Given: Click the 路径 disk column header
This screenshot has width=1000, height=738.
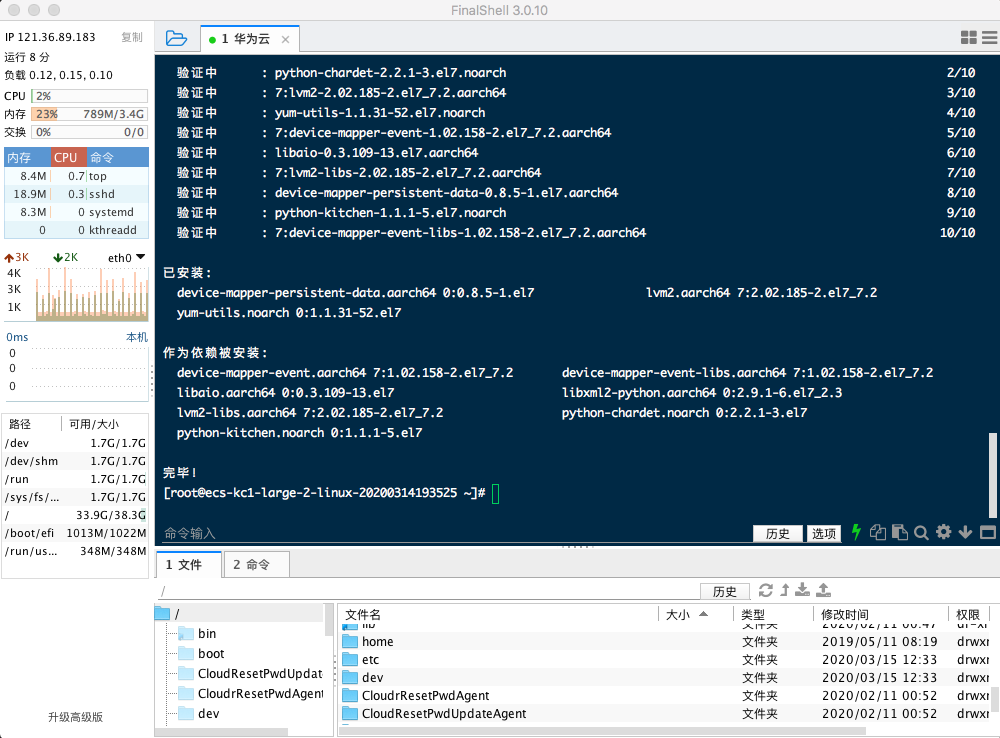Looking at the screenshot, I should [x=32, y=424].
